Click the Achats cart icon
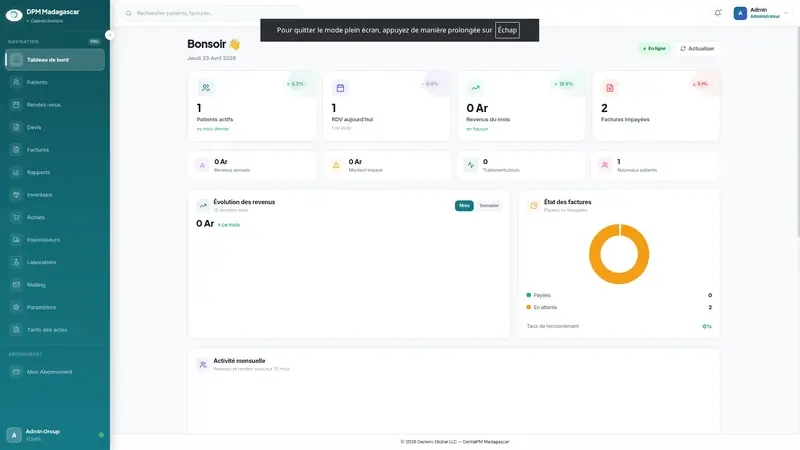Screen dimensions: 800x450 [x=16, y=217]
